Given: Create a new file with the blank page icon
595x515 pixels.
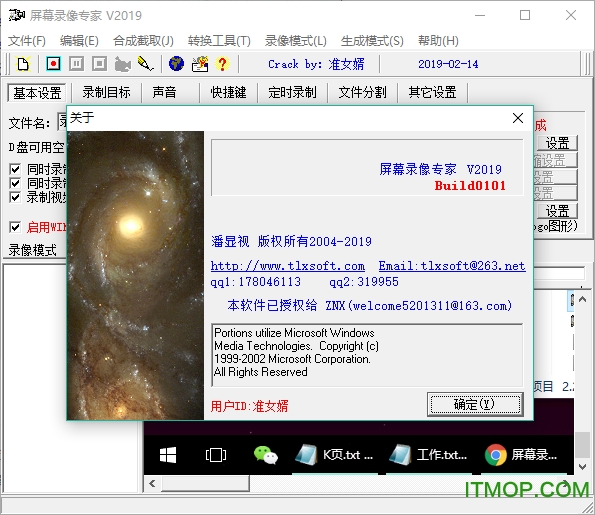Looking at the screenshot, I should tap(23, 64).
